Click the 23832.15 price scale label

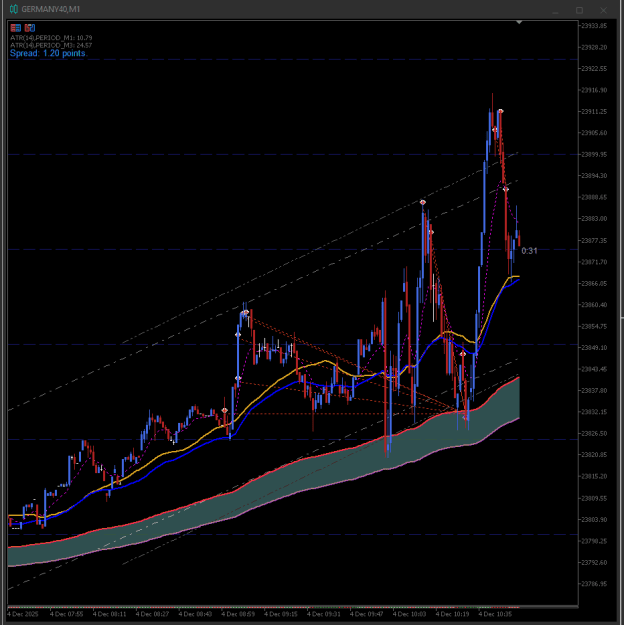tap(594, 412)
